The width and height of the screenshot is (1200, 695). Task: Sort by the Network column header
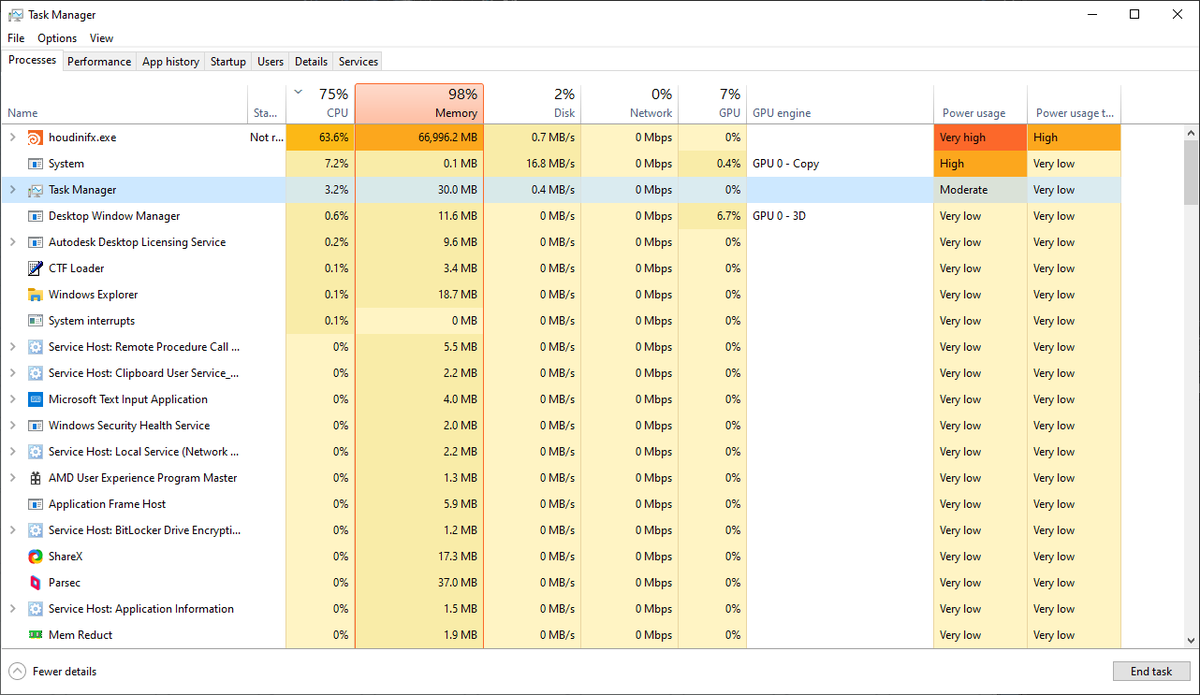click(x=630, y=103)
